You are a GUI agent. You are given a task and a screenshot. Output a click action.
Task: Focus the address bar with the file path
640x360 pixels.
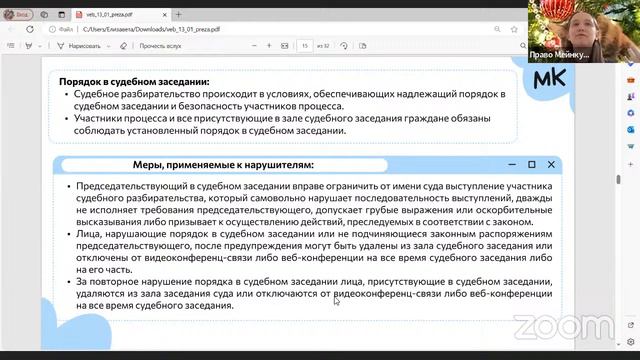pyautogui.click(x=151, y=29)
